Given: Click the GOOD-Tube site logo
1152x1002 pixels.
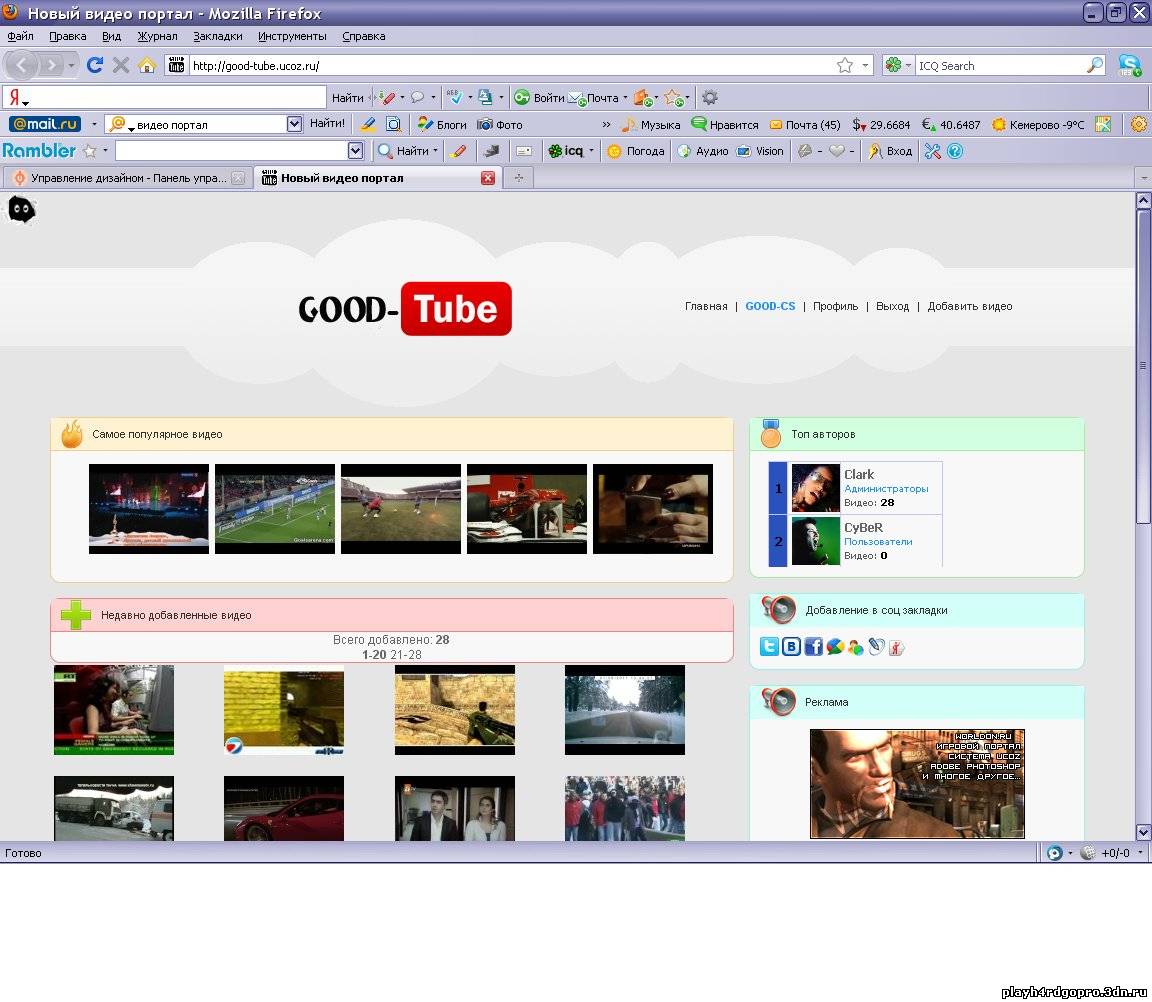Looking at the screenshot, I should [405, 309].
